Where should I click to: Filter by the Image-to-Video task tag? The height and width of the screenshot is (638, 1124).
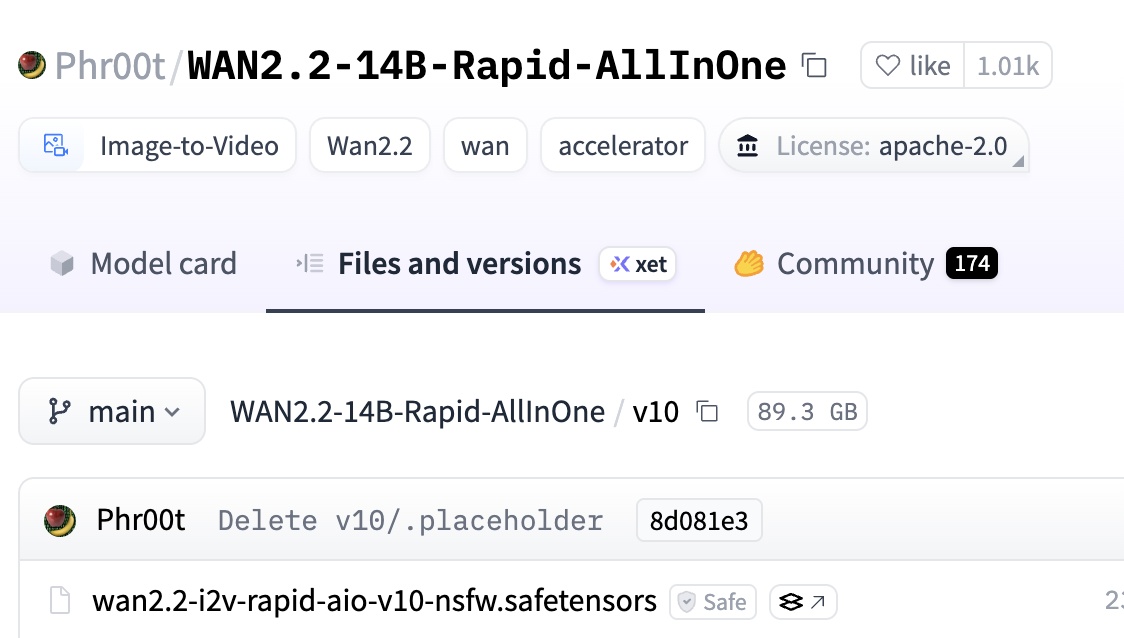157,146
